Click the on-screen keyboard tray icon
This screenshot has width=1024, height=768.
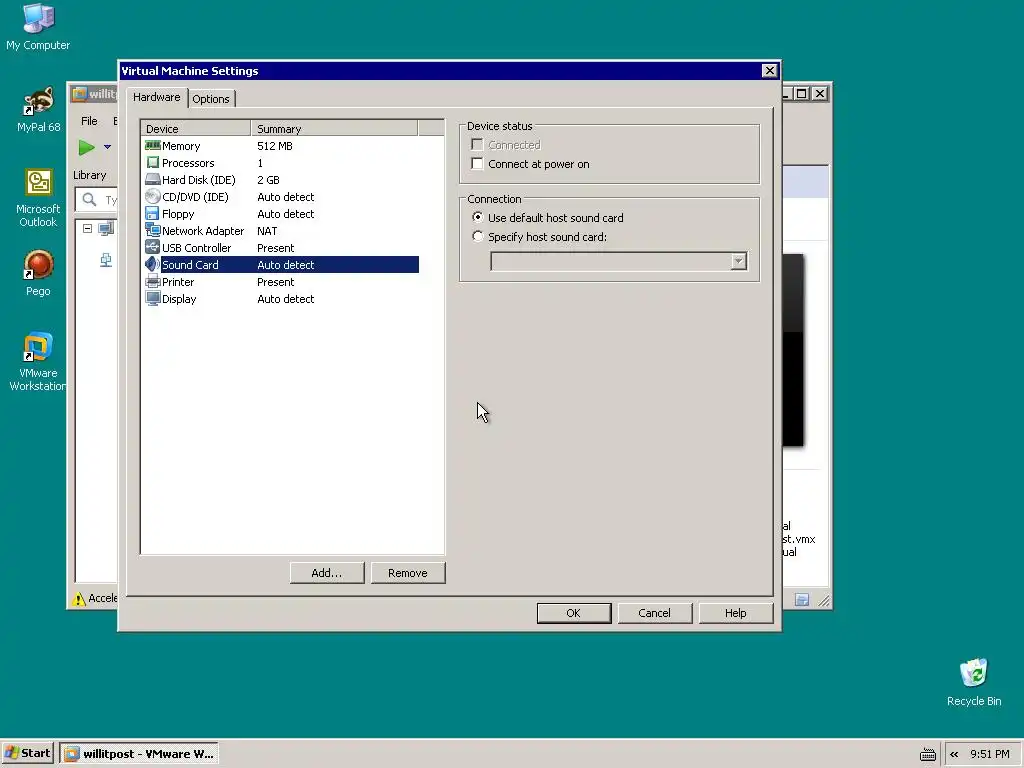point(927,754)
